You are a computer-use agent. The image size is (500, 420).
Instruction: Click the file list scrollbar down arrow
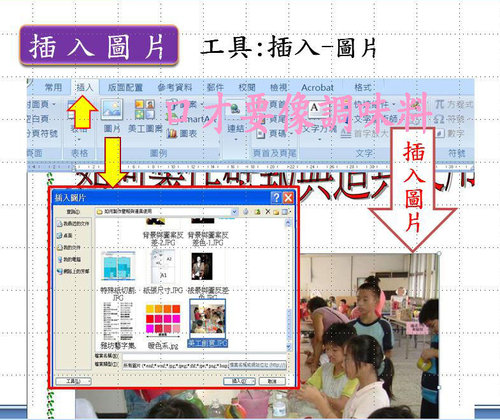tap(288, 347)
